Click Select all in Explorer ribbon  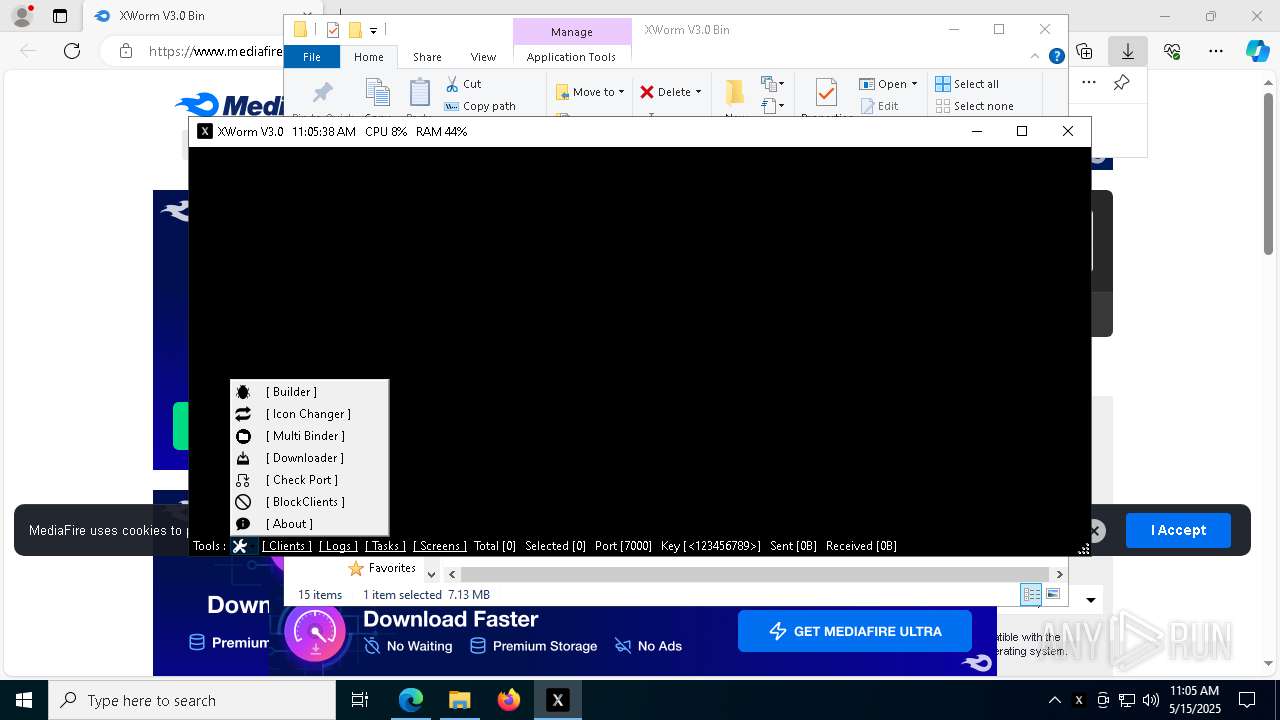pyautogui.click(x=966, y=84)
